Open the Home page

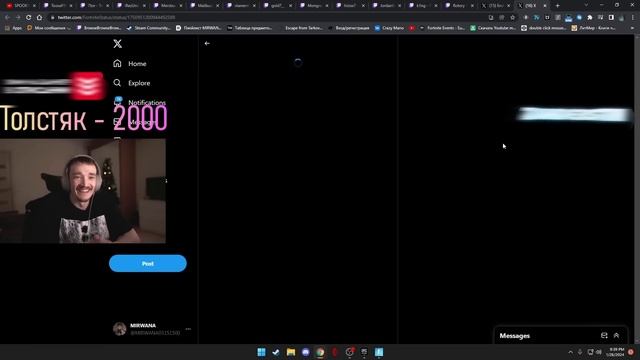130,64
